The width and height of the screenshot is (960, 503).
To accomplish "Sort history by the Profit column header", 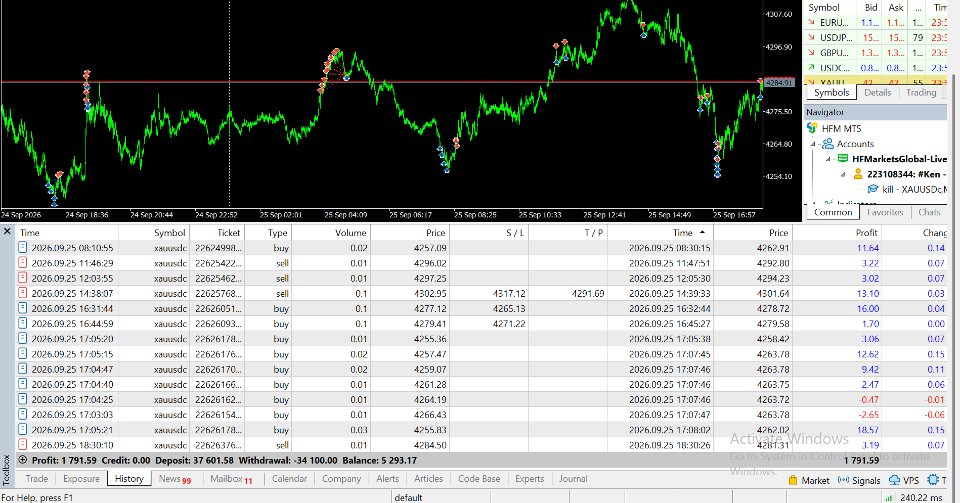I will point(837,233).
